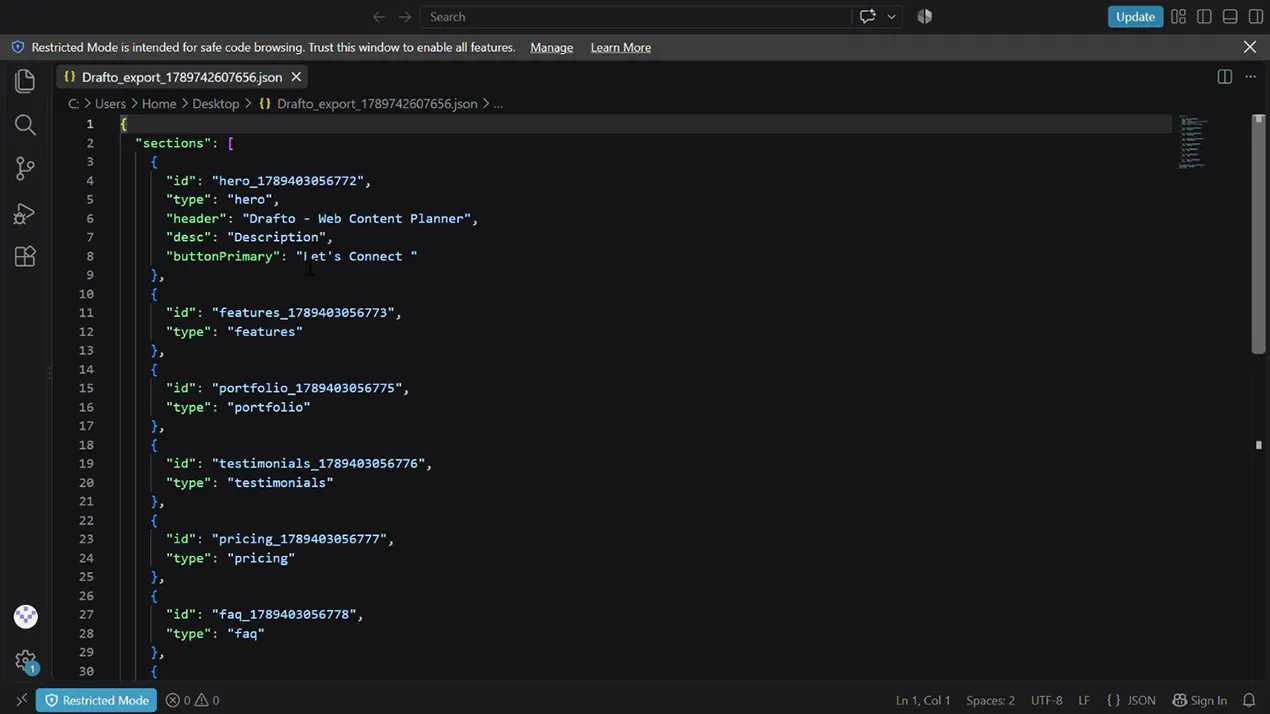Open the notifications bell
This screenshot has width=1270, height=714.
(x=1249, y=700)
